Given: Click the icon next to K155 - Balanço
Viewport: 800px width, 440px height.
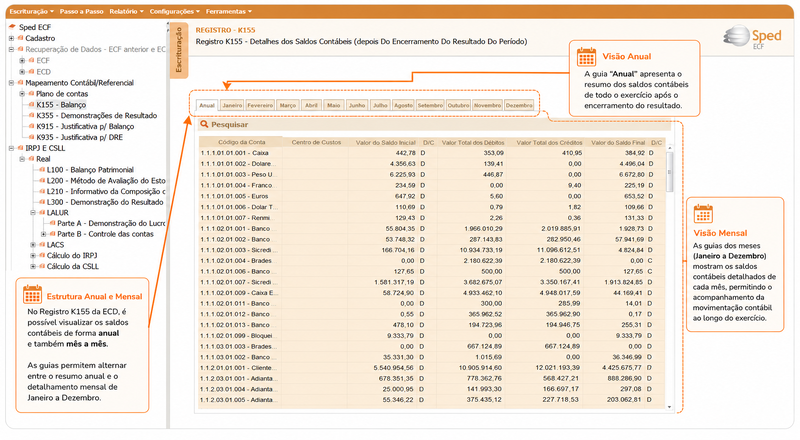Looking at the screenshot, I should coord(32,105).
